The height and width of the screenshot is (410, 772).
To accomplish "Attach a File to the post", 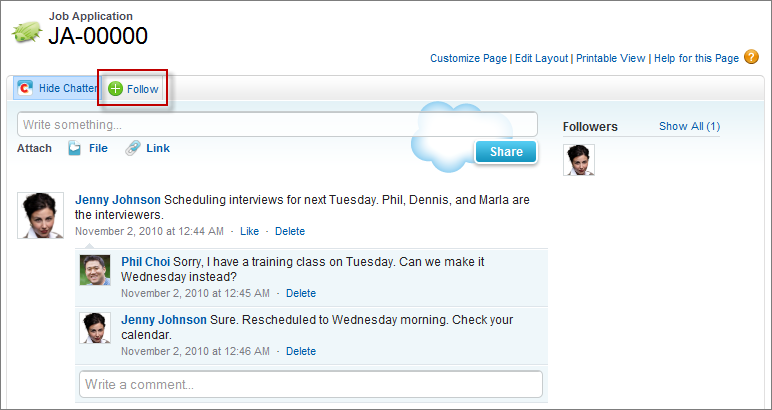I will [98, 148].
